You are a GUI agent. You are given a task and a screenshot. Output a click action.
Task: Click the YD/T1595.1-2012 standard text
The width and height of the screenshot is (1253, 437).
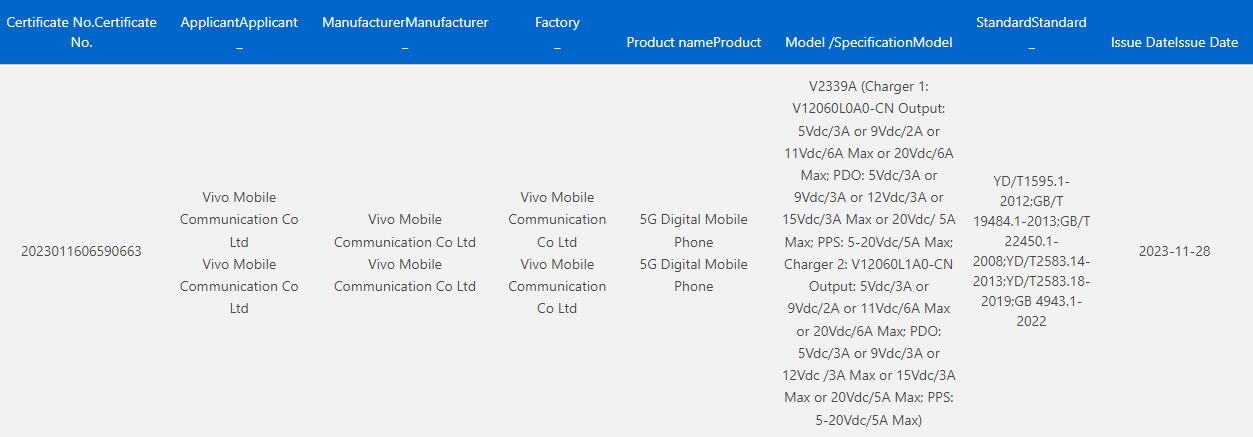tap(1031, 191)
